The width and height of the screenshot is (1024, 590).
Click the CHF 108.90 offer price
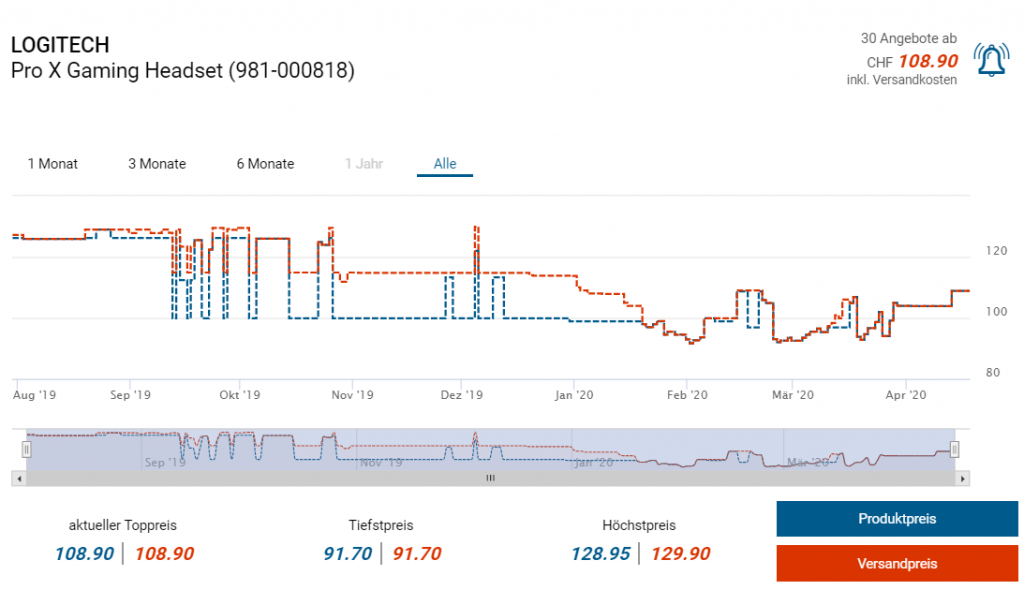click(x=927, y=60)
